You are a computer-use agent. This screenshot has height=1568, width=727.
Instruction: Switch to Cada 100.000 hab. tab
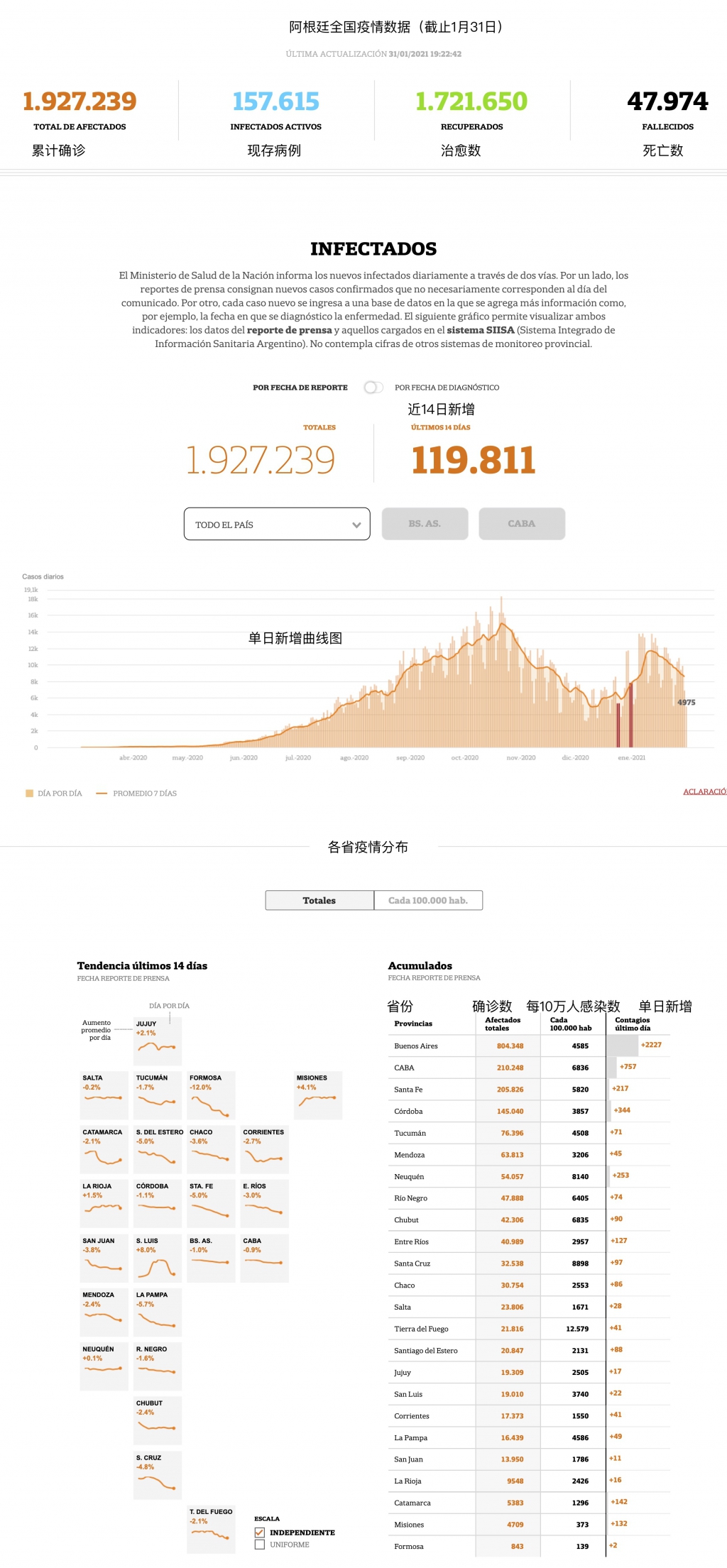coord(428,900)
